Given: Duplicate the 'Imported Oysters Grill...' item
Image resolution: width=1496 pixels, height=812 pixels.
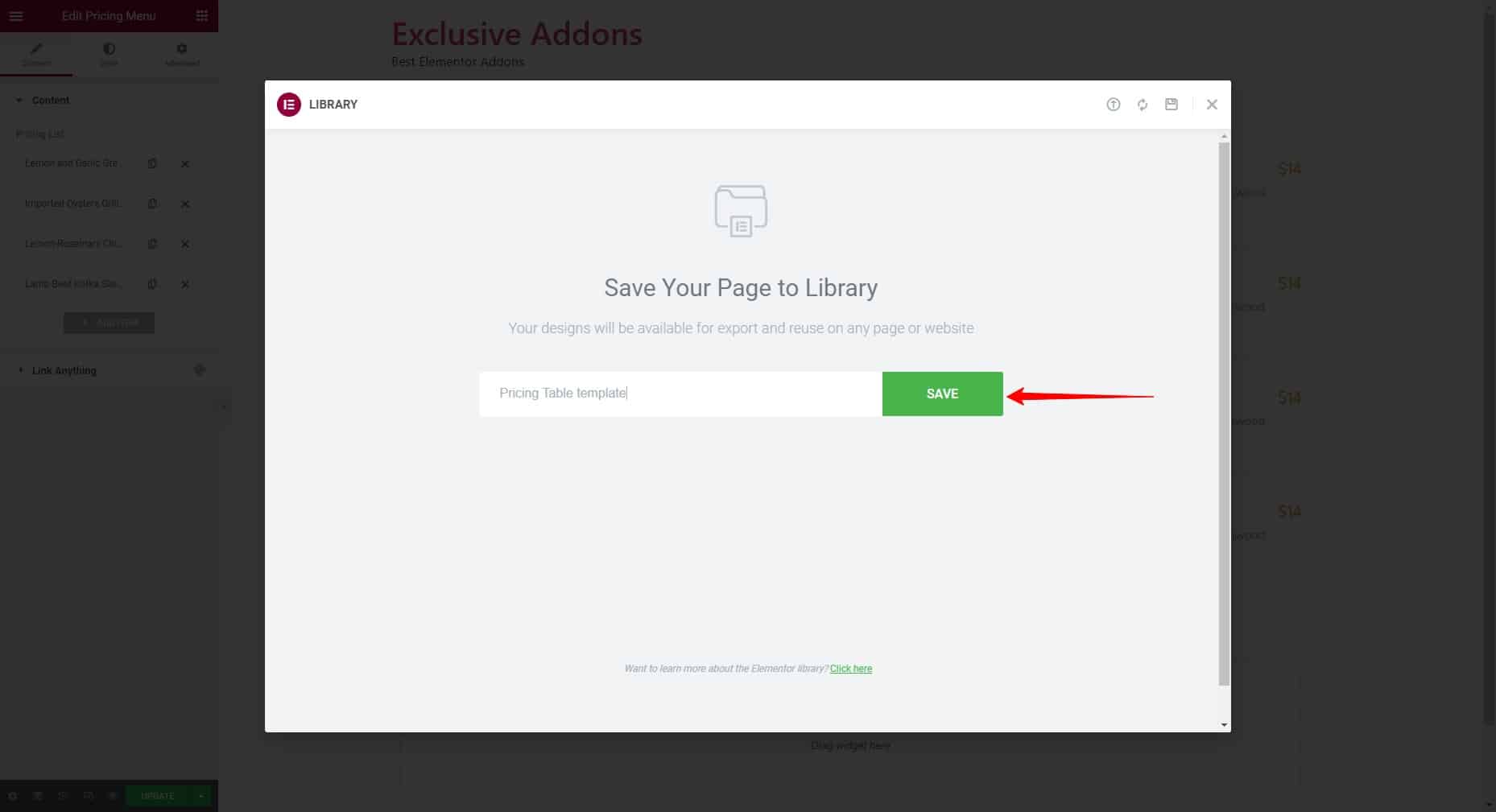Looking at the screenshot, I should 152,204.
